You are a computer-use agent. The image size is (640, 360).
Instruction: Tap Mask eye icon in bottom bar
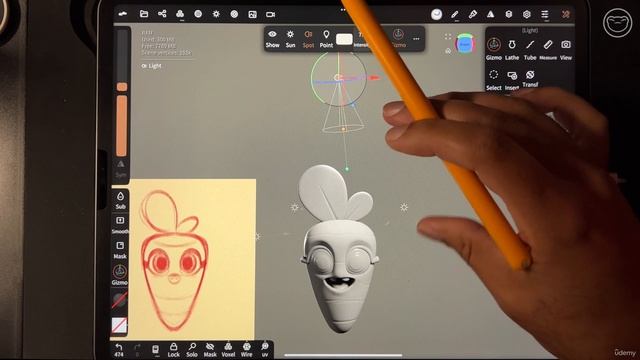tap(210, 350)
